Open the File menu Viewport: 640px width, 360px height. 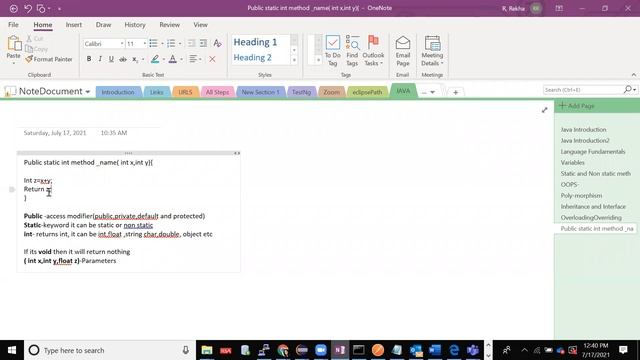(x=13, y=25)
